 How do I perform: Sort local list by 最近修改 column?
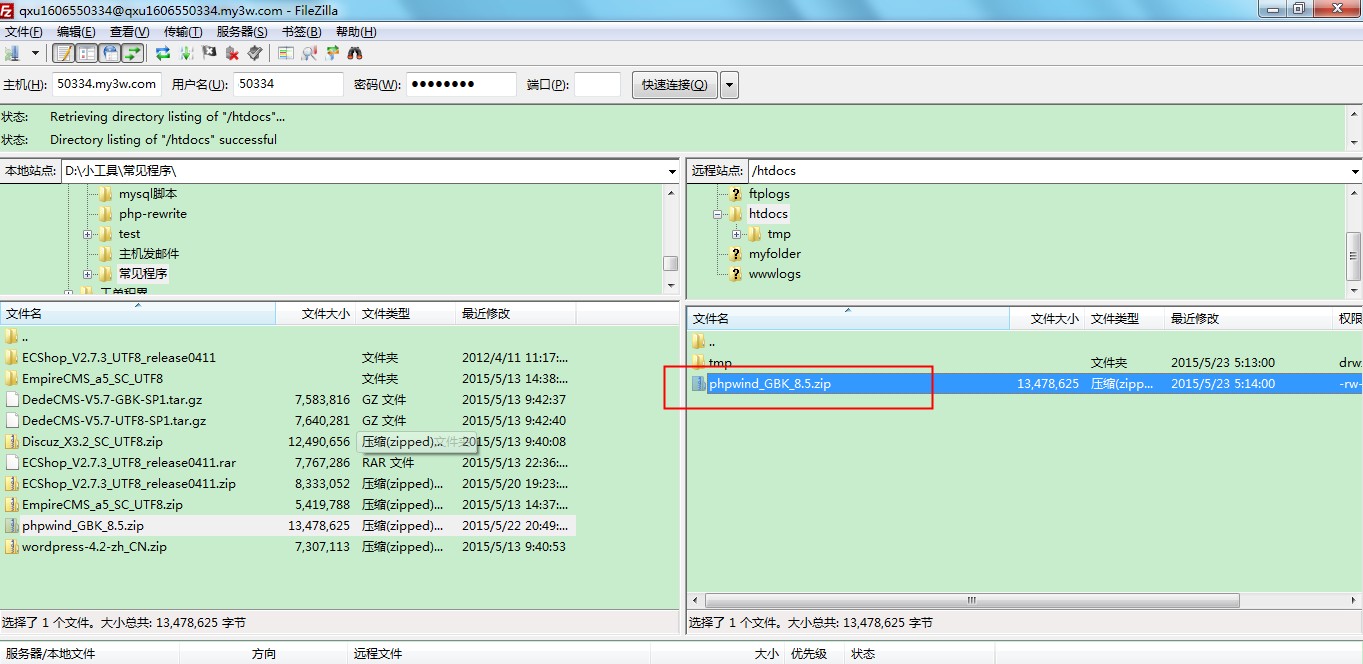point(515,314)
